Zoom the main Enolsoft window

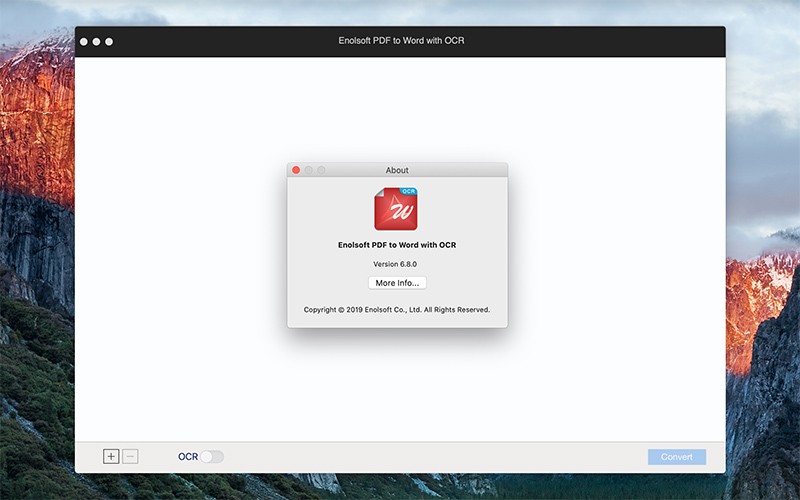(x=109, y=42)
